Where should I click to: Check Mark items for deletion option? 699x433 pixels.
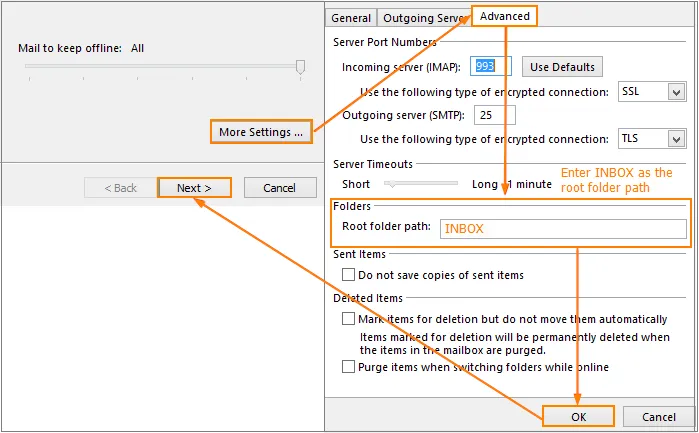(348, 318)
